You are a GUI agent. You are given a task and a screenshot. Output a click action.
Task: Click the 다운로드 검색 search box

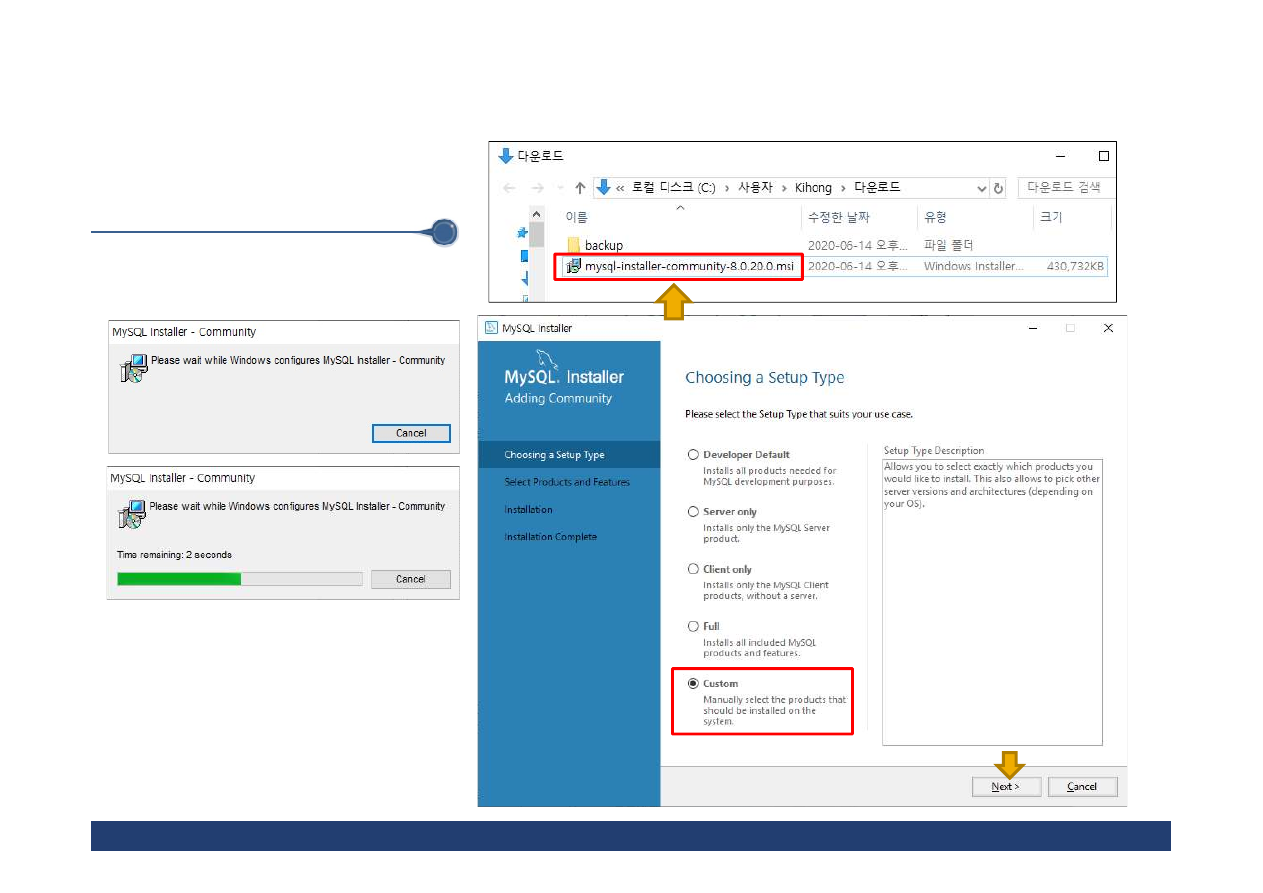click(1063, 188)
